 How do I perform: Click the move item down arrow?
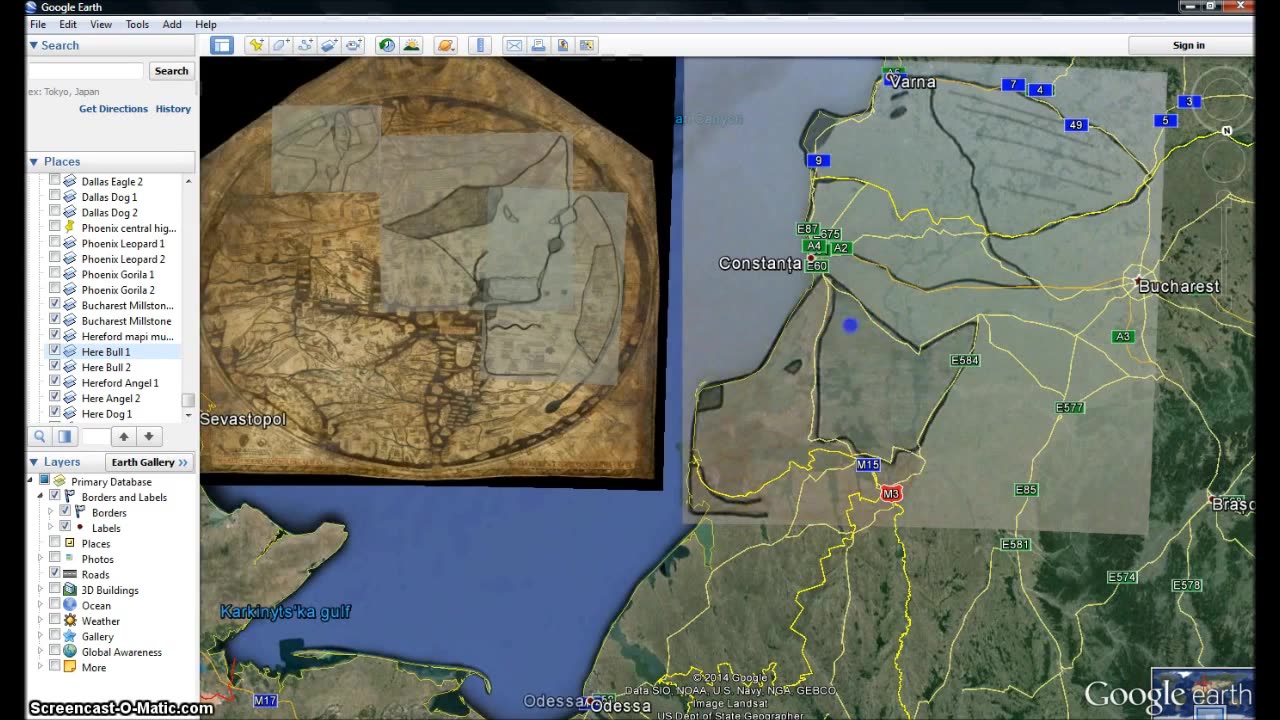tap(148, 436)
